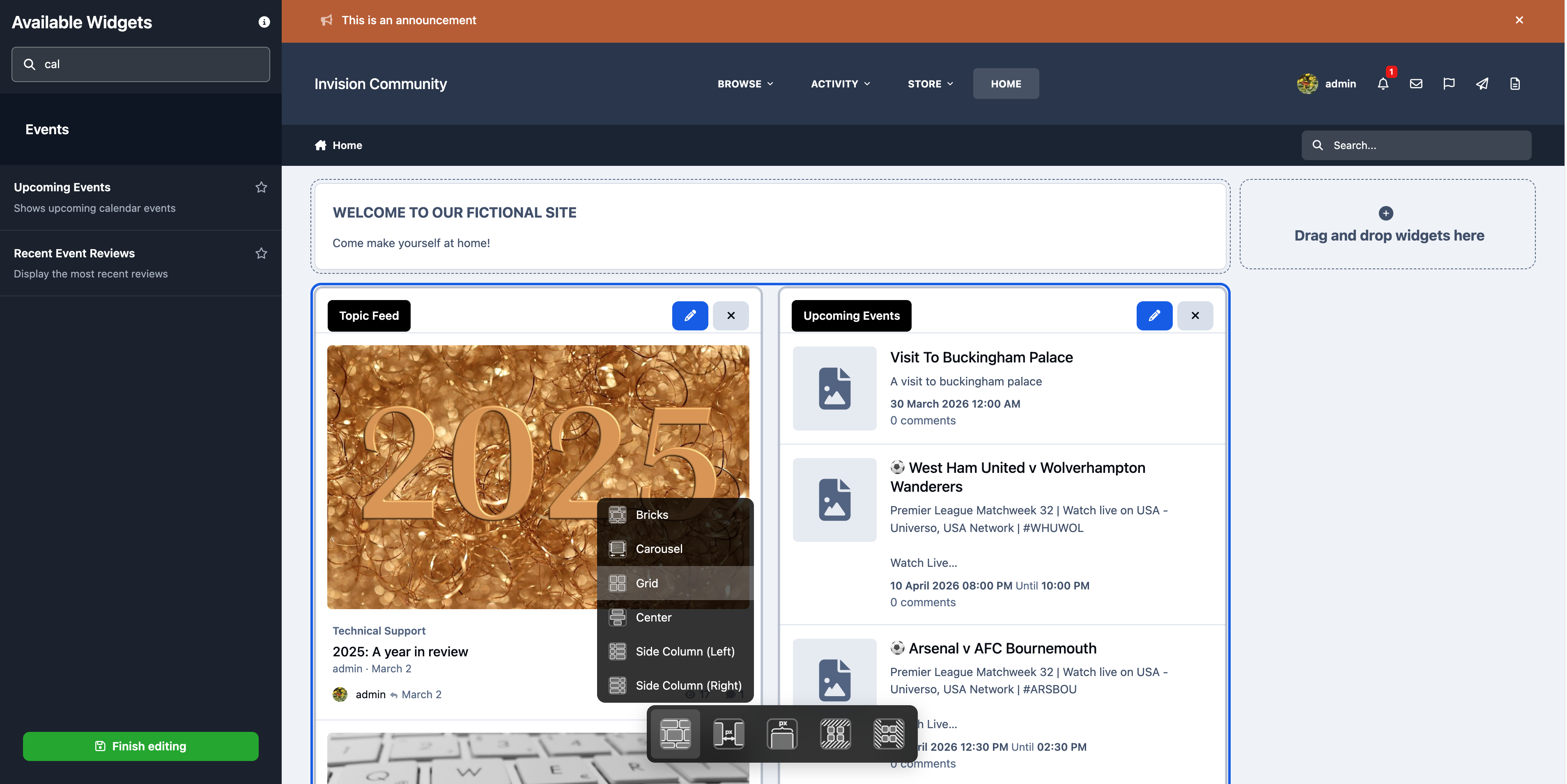Select Side Column (Left) layout
The image size is (1567, 784).
675,651
